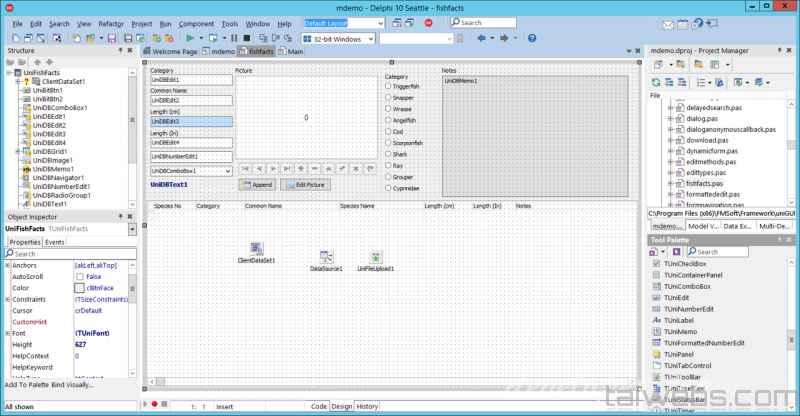
Task: Select the Triggerfish radio button
Action: (387, 86)
